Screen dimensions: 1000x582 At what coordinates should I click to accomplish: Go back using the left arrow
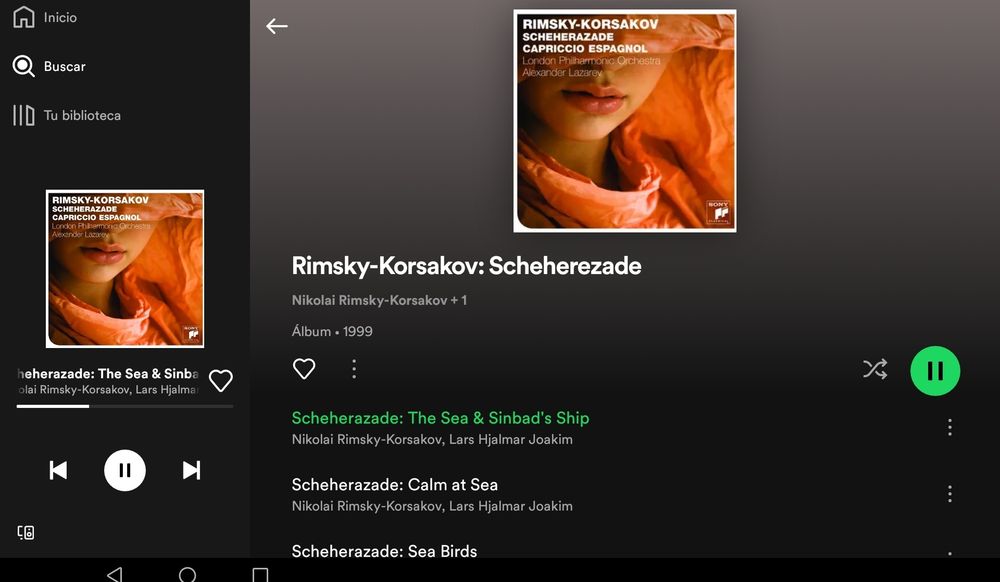pos(277,26)
